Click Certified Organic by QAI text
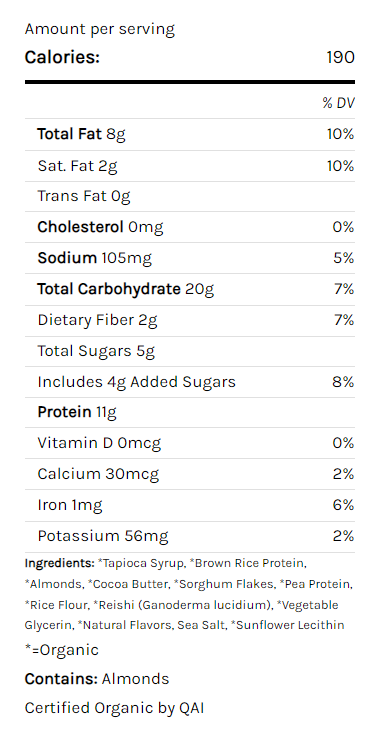 [x=114, y=708]
